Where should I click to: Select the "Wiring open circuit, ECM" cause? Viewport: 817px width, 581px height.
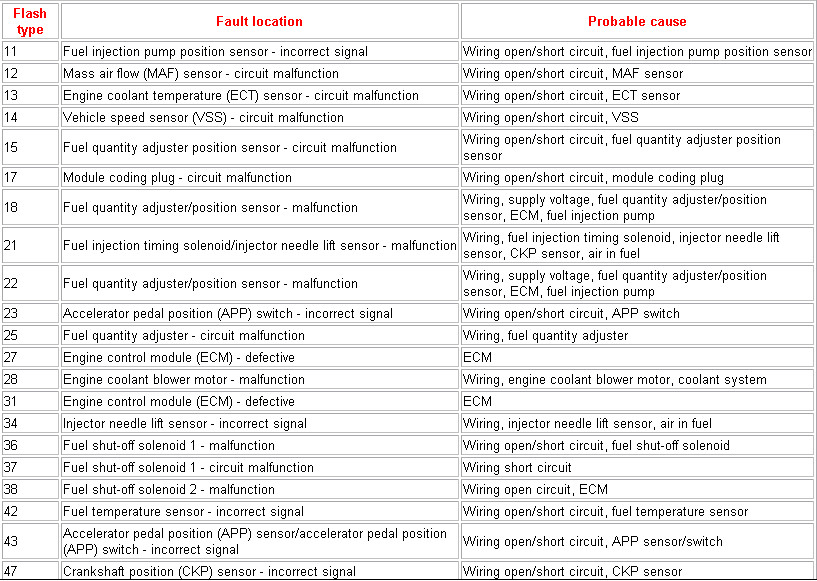coord(535,489)
